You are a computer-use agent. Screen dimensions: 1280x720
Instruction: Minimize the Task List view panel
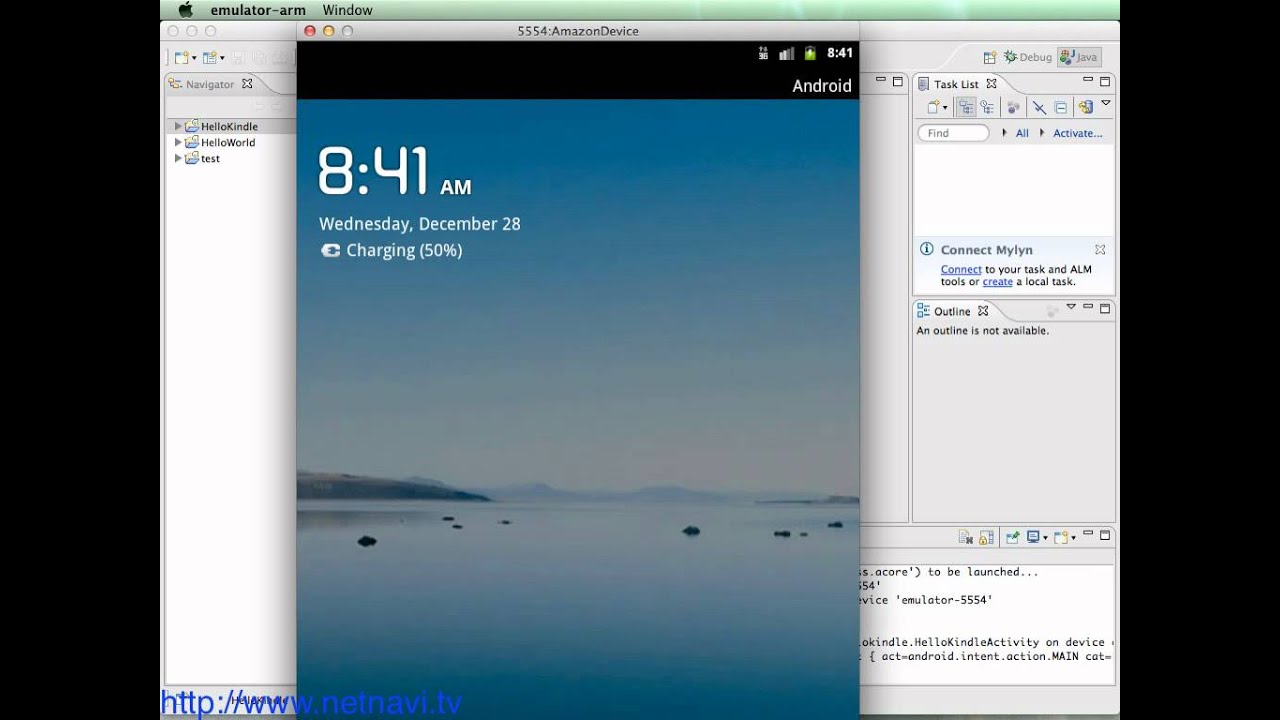pos(1088,79)
